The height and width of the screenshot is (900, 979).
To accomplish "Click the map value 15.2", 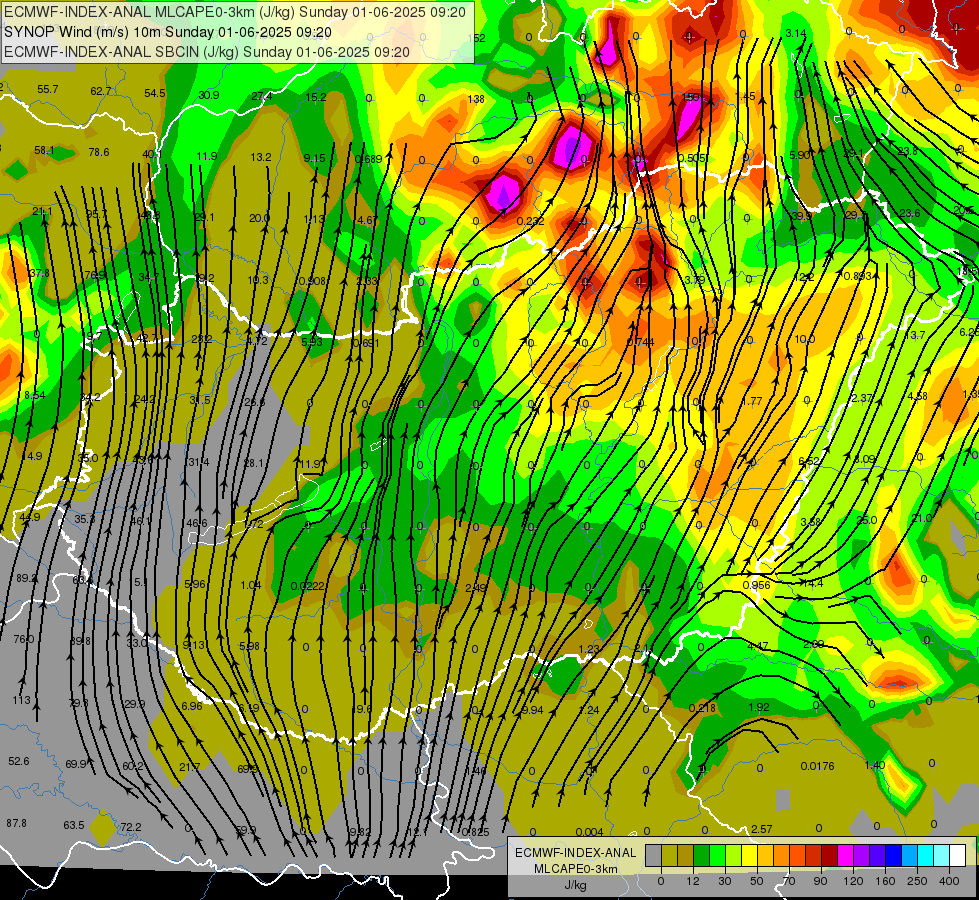I will tap(316, 97).
